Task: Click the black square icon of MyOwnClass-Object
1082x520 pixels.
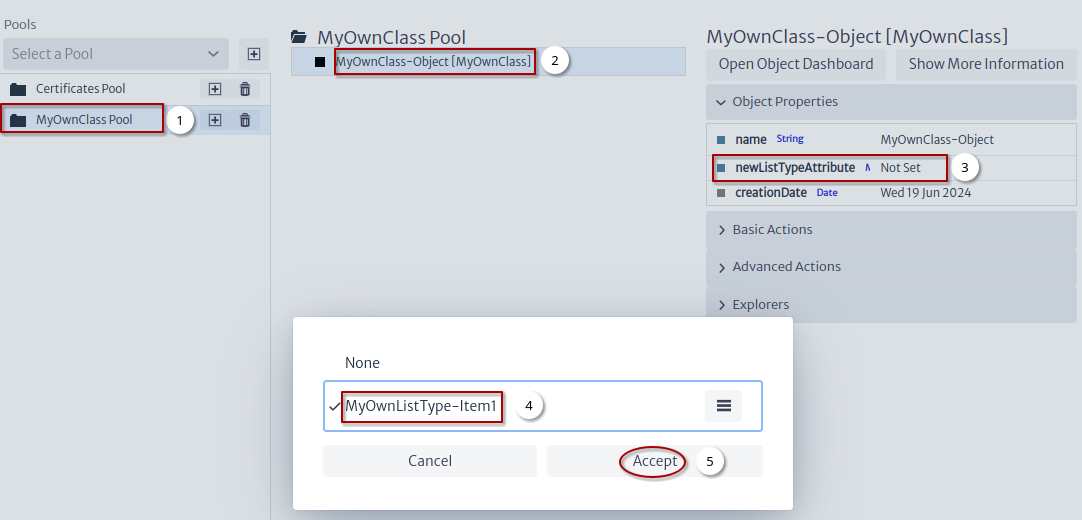Action: (x=320, y=62)
